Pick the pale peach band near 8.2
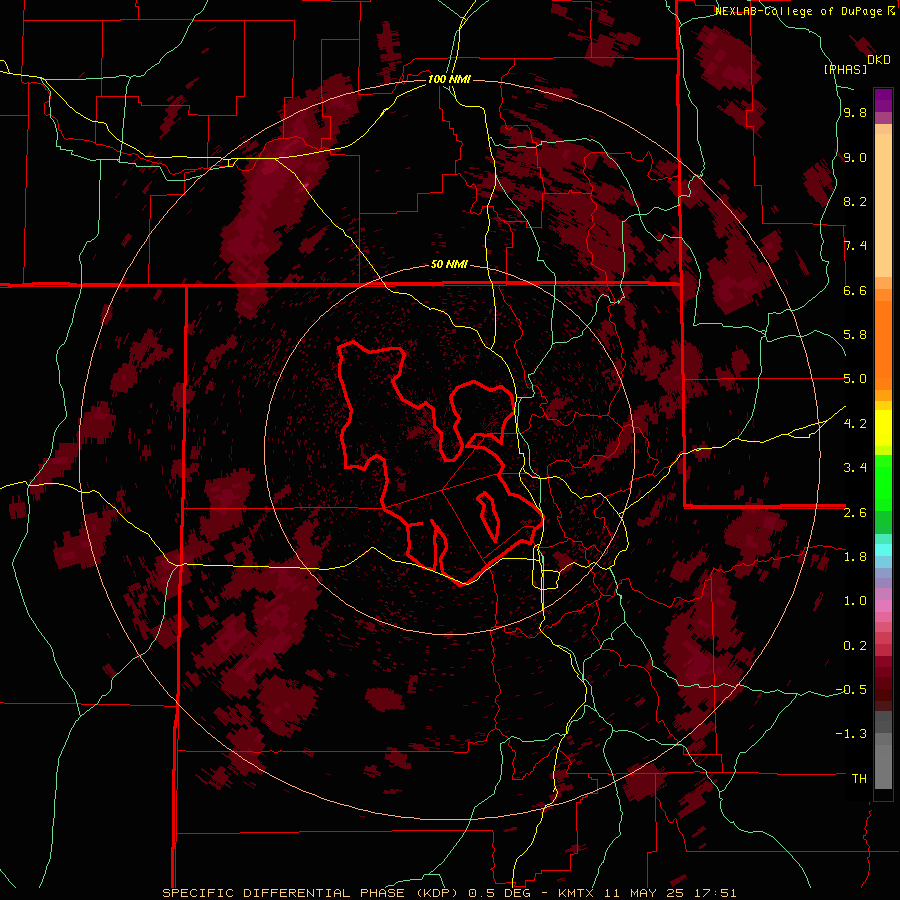The width and height of the screenshot is (900, 900). click(883, 205)
